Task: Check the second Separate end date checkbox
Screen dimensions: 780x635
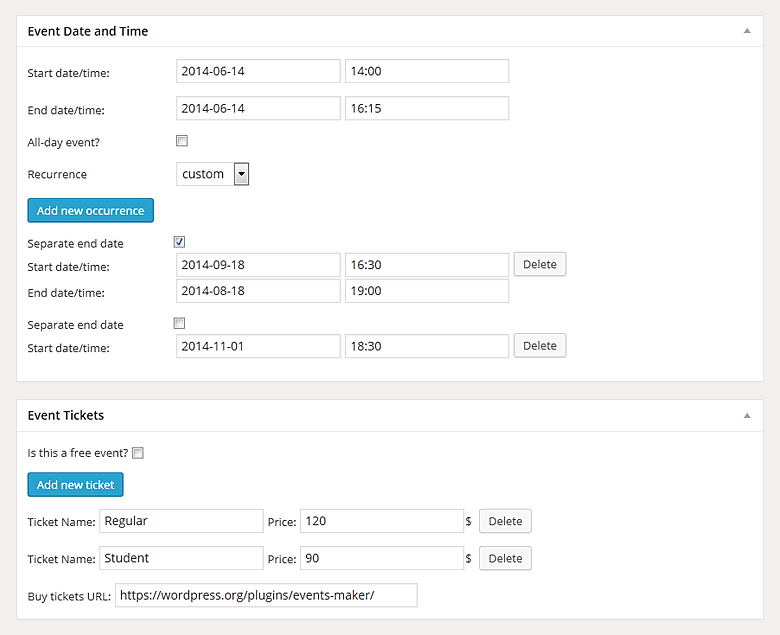Action: (180, 323)
